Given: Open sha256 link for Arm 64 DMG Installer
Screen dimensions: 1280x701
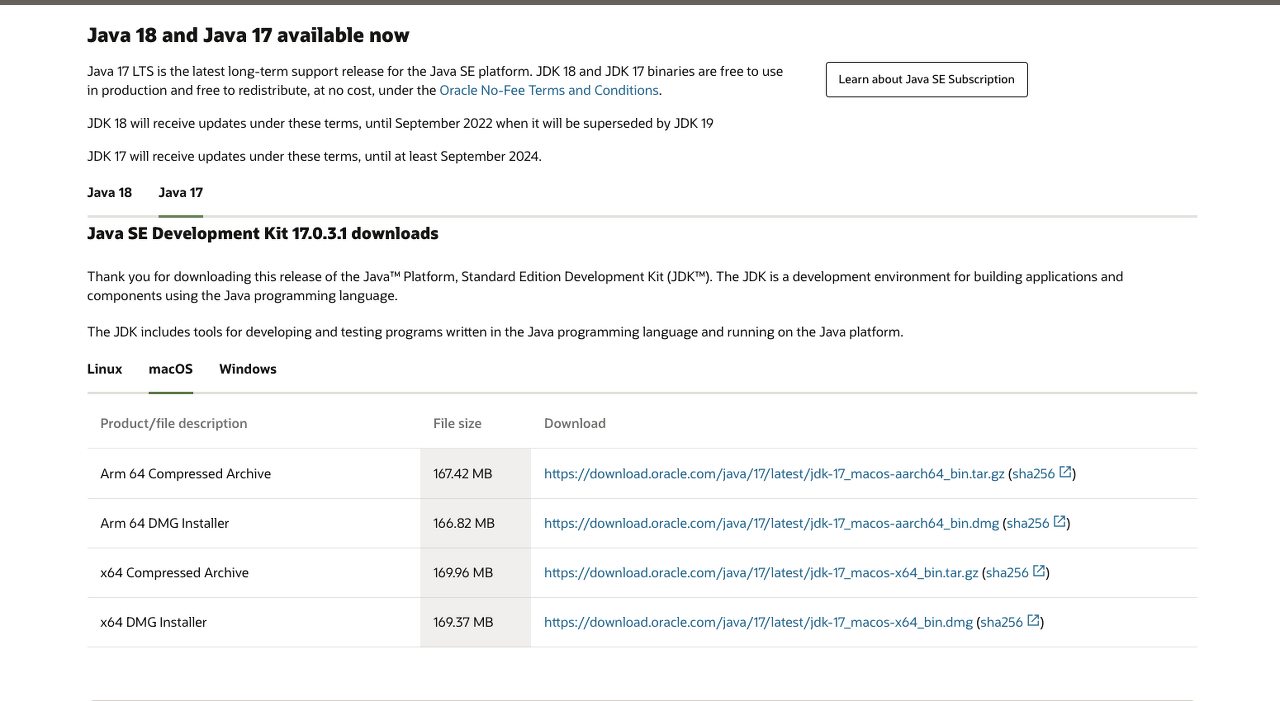Looking at the screenshot, I should [x=1028, y=523].
